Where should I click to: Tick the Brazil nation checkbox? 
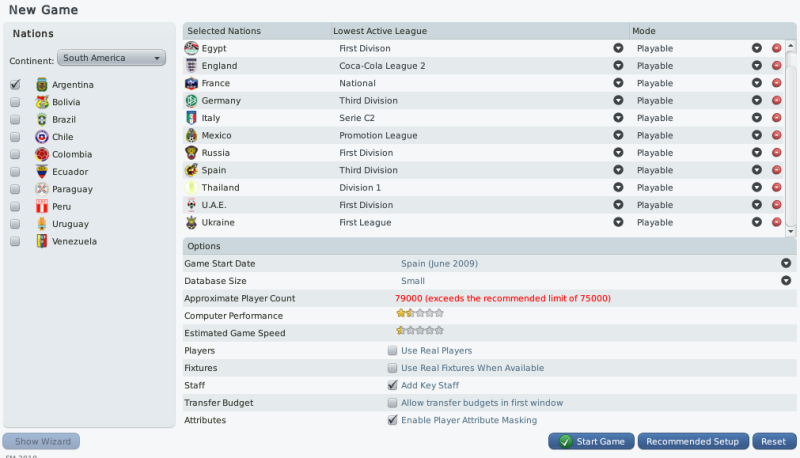click(x=15, y=119)
